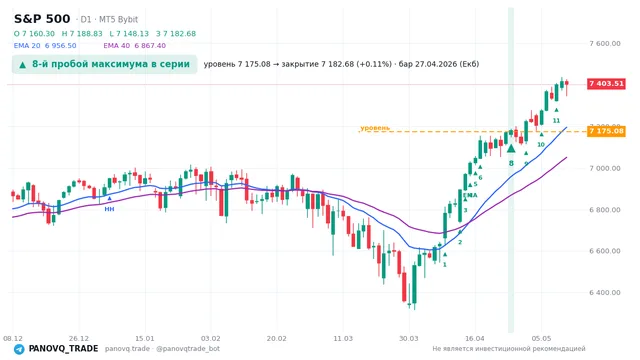Click the 6 600.00 price axis label
The height and width of the screenshot is (360, 640).
[x=605, y=251]
